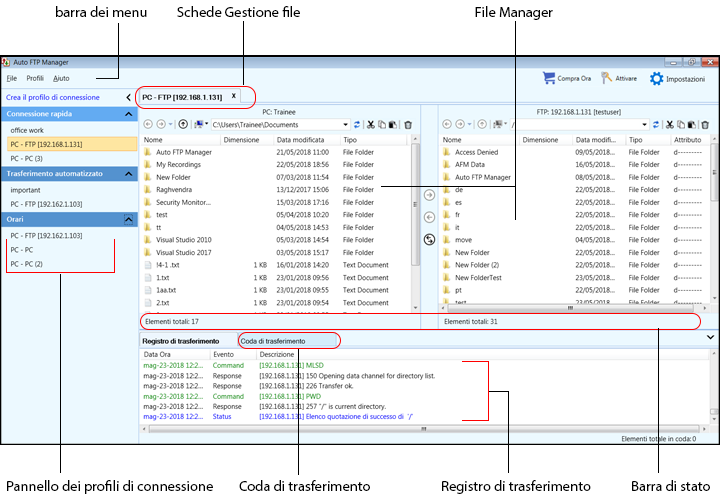
Task: Open Impostazioni settings gear
Action: click(x=656, y=78)
